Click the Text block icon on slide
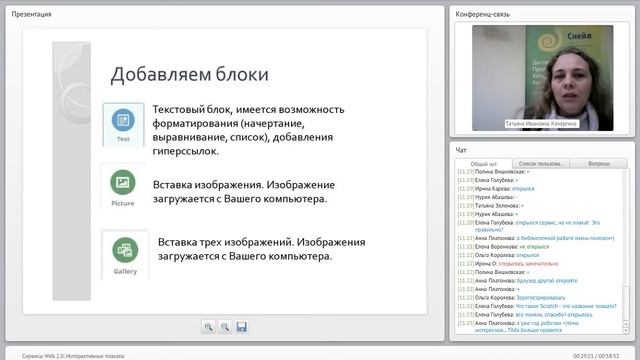This screenshot has width=640, height=360. pos(123,124)
